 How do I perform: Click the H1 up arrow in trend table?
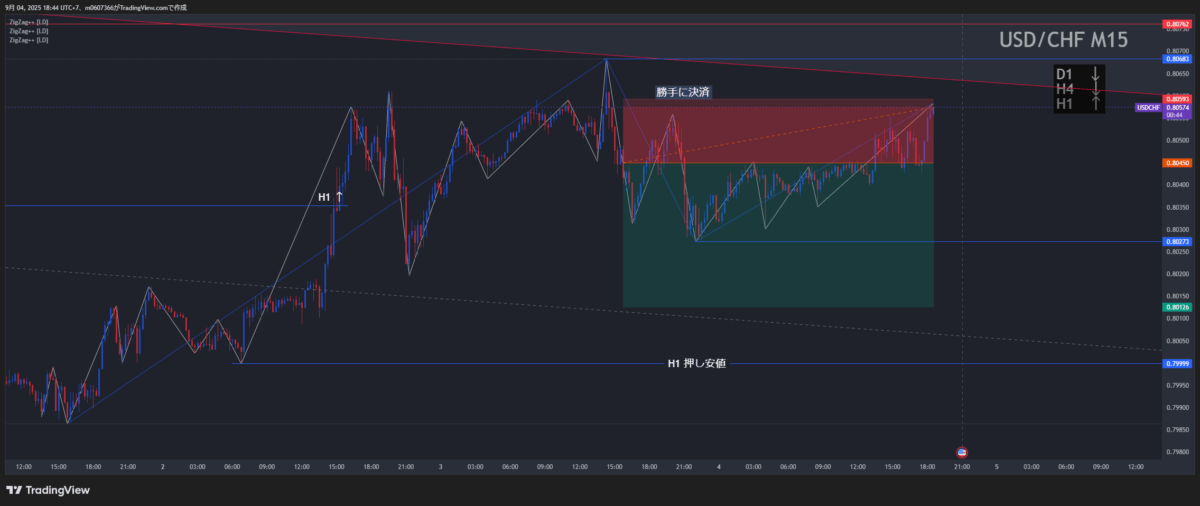pos(1096,104)
